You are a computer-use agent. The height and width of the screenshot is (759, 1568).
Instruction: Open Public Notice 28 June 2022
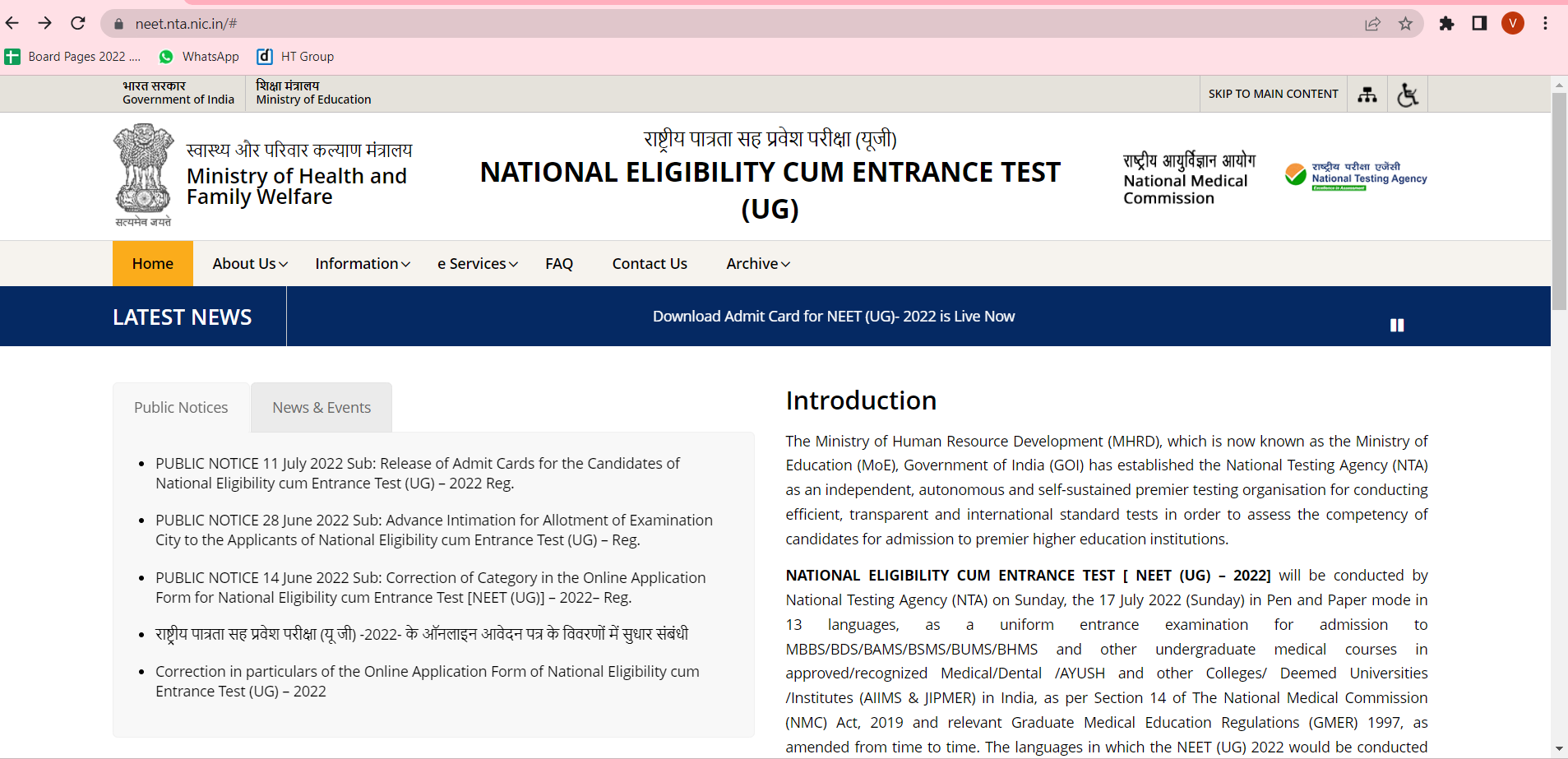pyautogui.click(x=434, y=530)
